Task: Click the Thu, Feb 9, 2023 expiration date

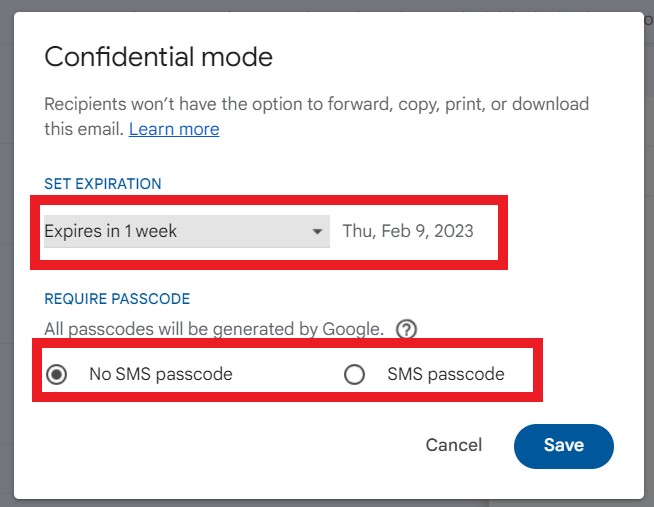Action: click(408, 231)
